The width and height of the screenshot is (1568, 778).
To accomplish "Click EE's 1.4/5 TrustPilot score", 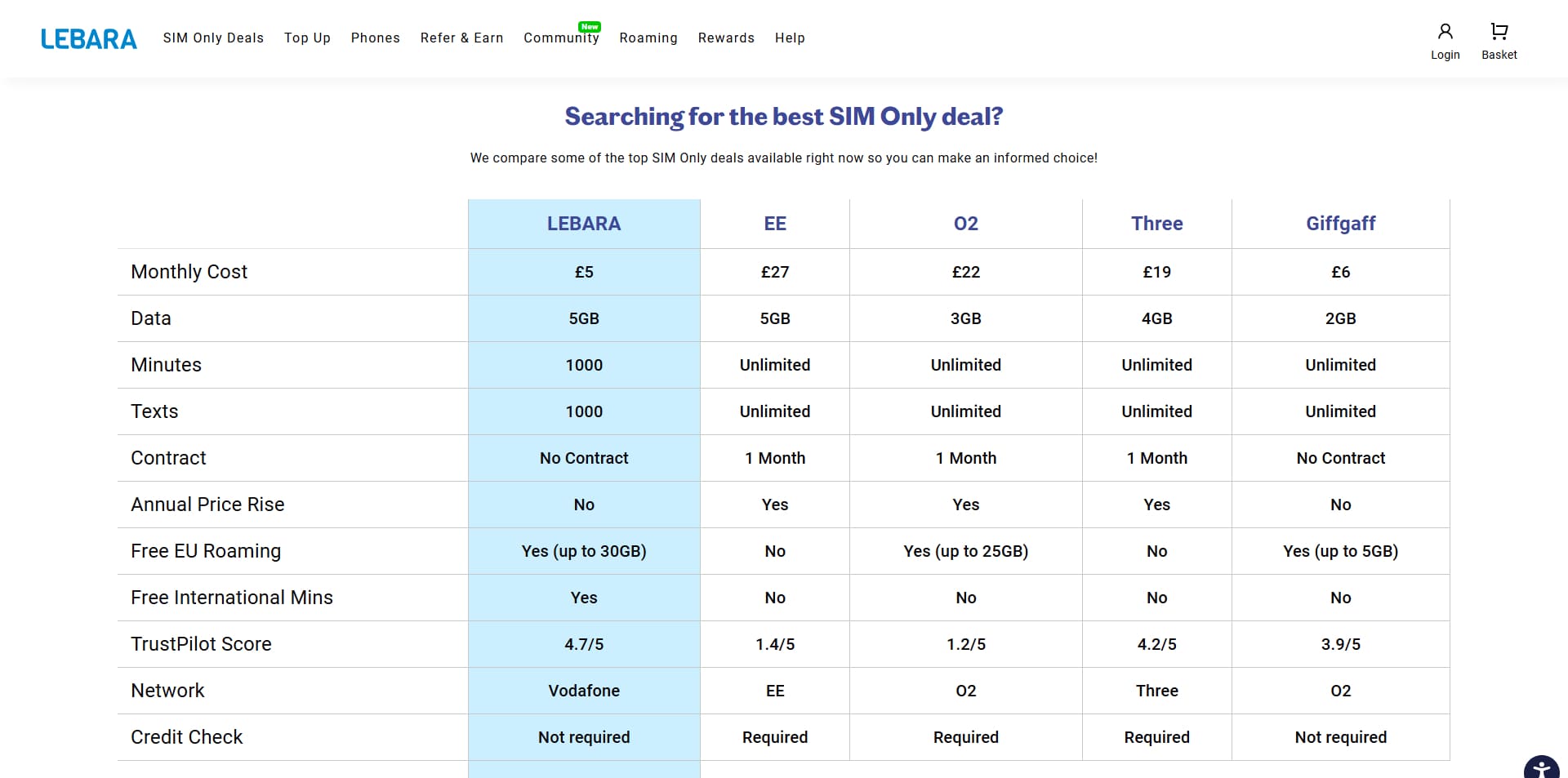I will [775, 644].
